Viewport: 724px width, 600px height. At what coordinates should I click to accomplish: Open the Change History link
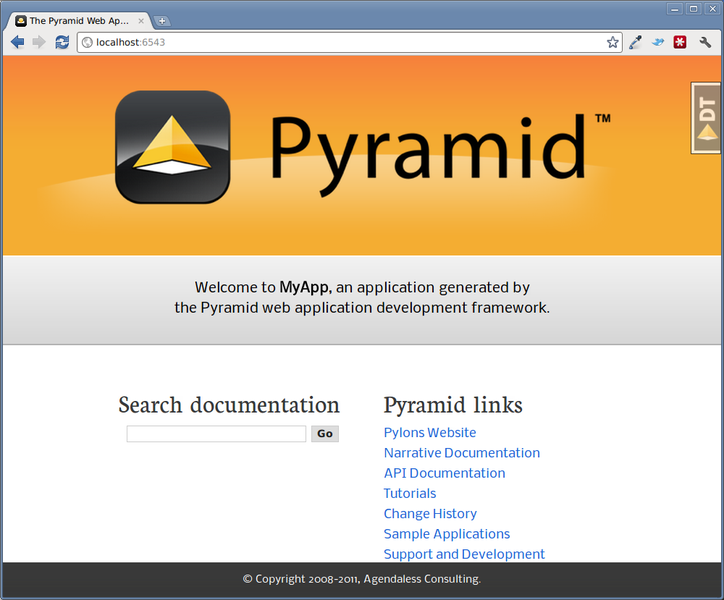click(430, 514)
